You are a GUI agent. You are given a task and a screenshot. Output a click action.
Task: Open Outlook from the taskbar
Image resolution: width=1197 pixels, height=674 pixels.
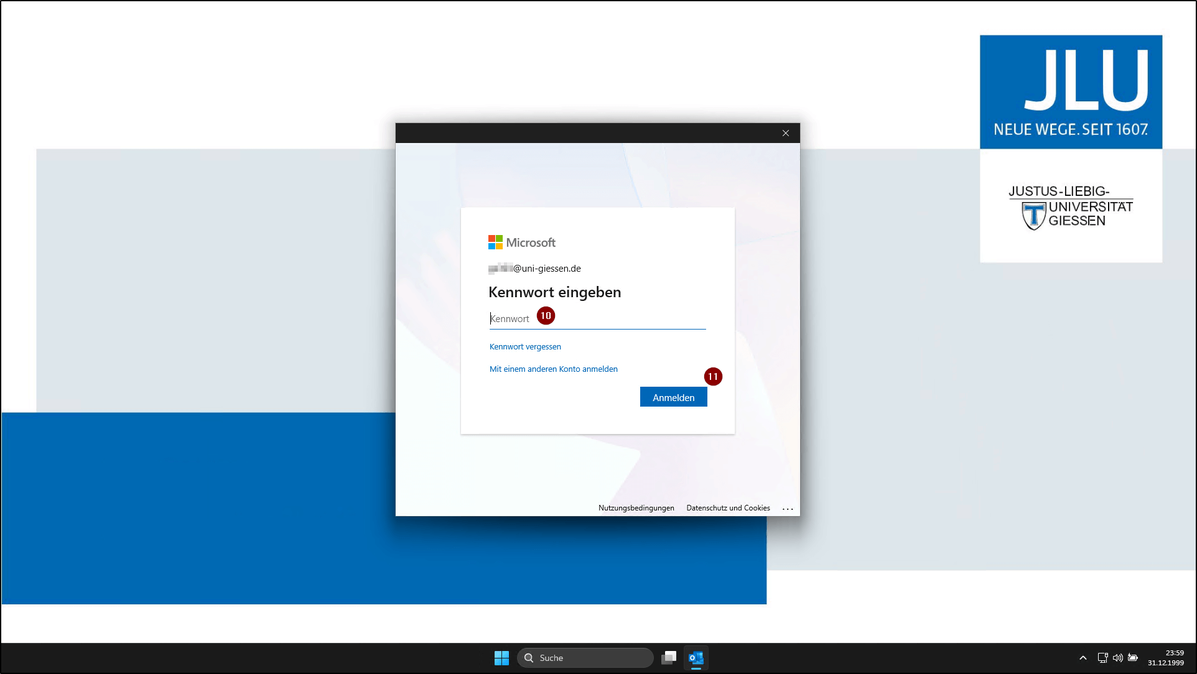pos(695,658)
